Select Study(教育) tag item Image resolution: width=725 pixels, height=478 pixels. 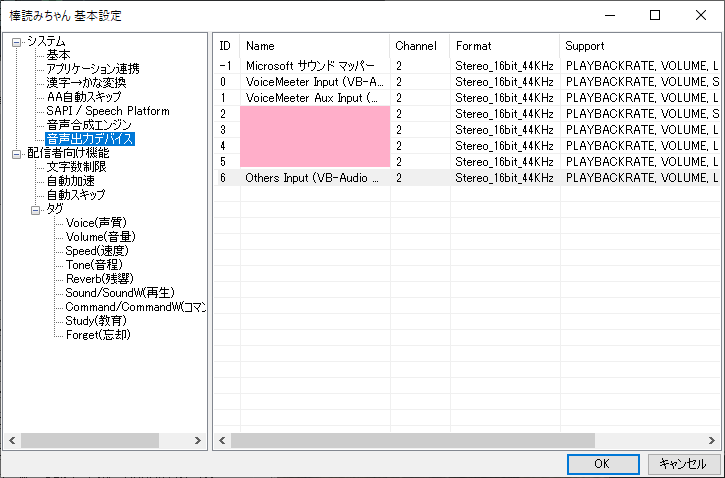[x=96, y=321]
